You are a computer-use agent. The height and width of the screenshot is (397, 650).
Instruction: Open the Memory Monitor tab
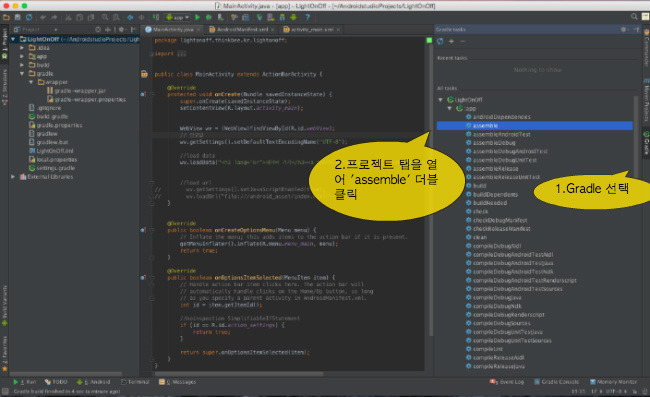(613, 382)
